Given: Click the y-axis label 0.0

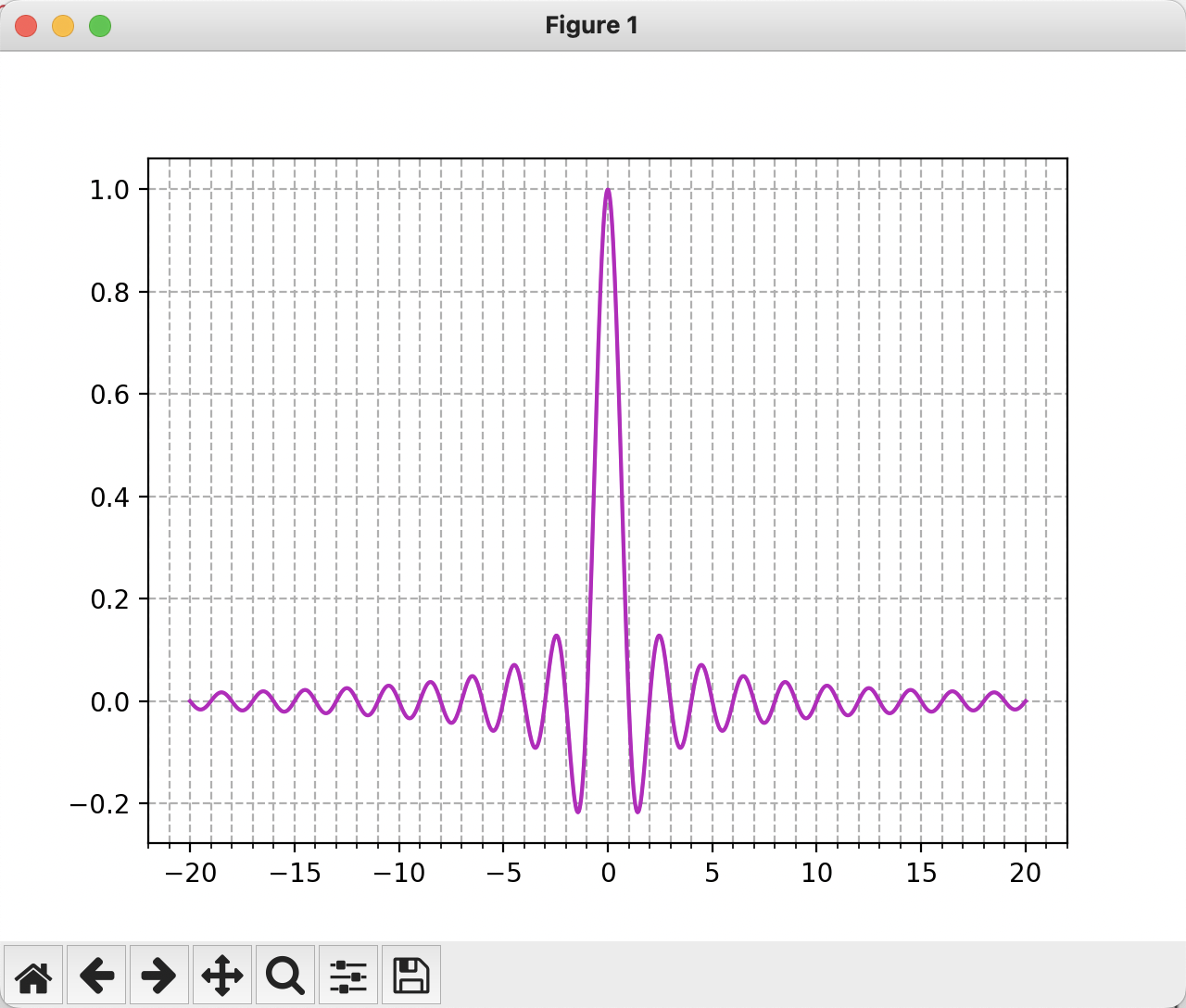Looking at the screenshot, I should [109, 702].
